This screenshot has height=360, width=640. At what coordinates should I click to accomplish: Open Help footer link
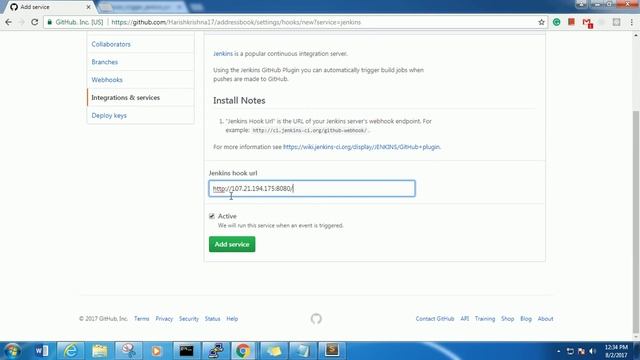click(x=232, y=319)
